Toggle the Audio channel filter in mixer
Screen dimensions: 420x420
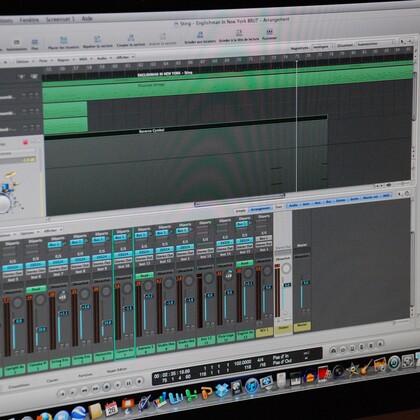click(x=293, y=205)
